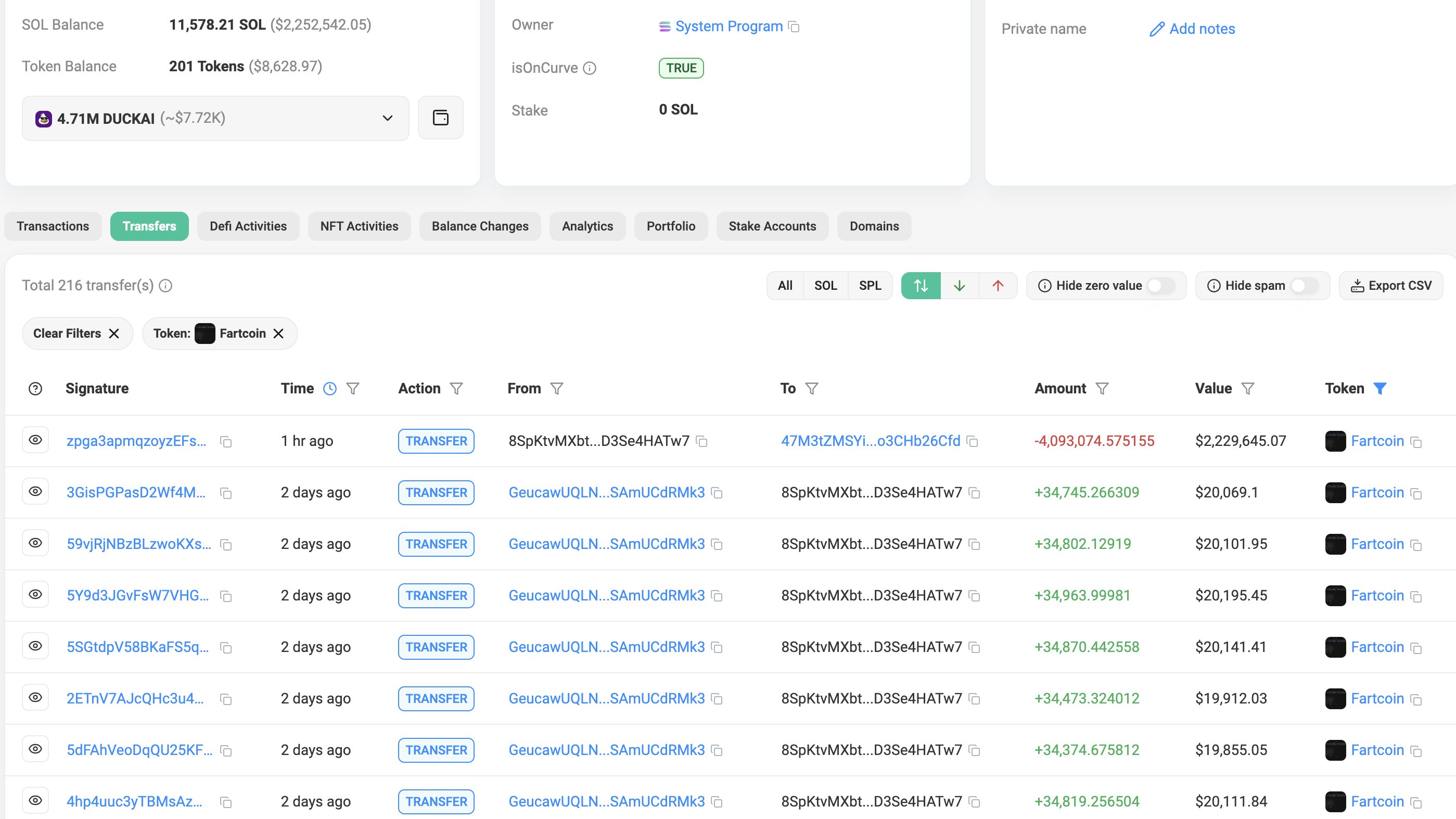Open the Amount column filter
Viewport: 1456px width, 819px height.
(1102, 388)
